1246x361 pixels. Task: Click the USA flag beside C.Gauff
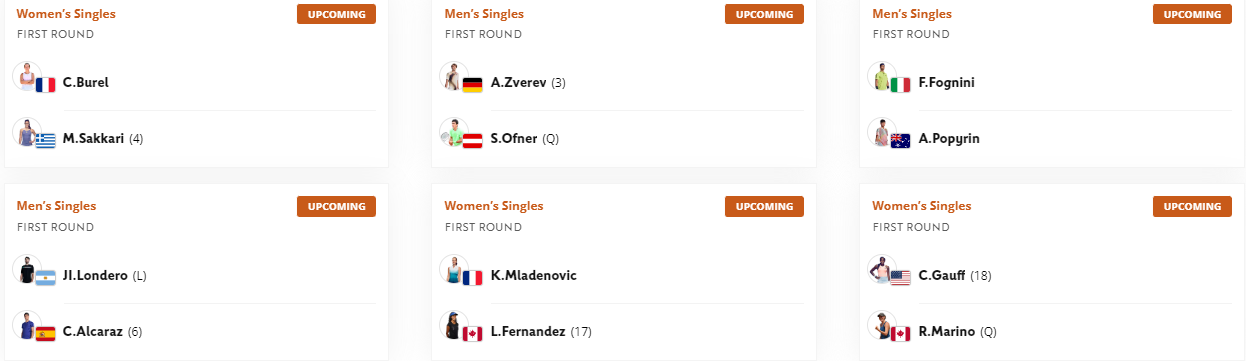coord(901,279)
